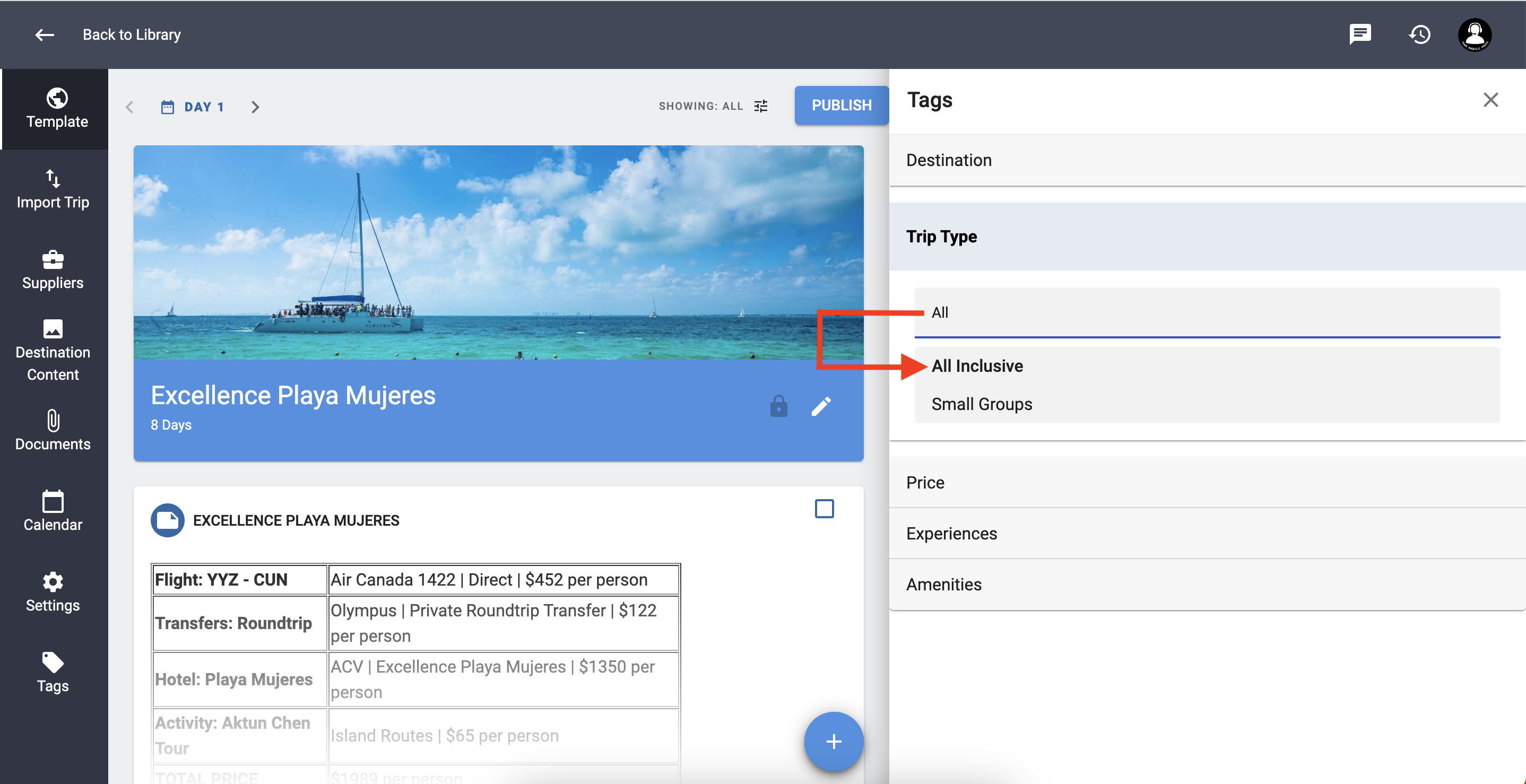The width and height of the screenshot is (1526, 784).
Task: Open Tags in the sidebar
Action: (x=53, y=673)
